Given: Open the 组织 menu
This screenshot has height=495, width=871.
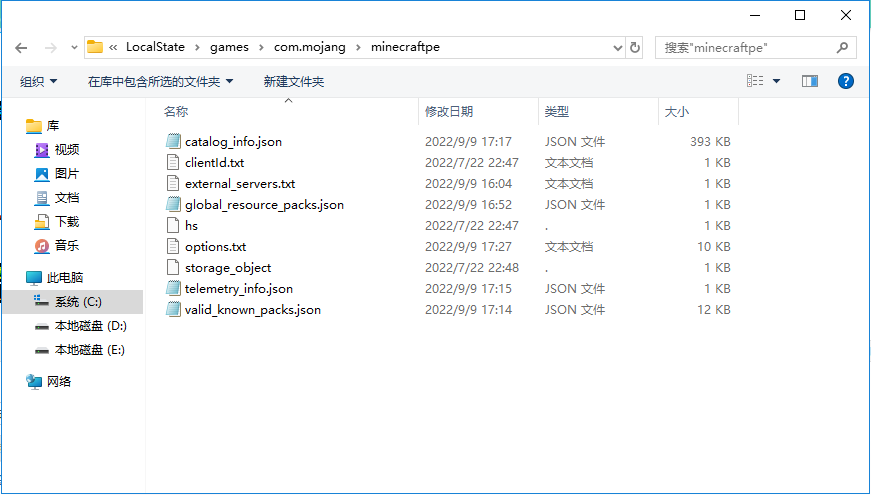Looking at the screenshot, I should click(38, 82).
